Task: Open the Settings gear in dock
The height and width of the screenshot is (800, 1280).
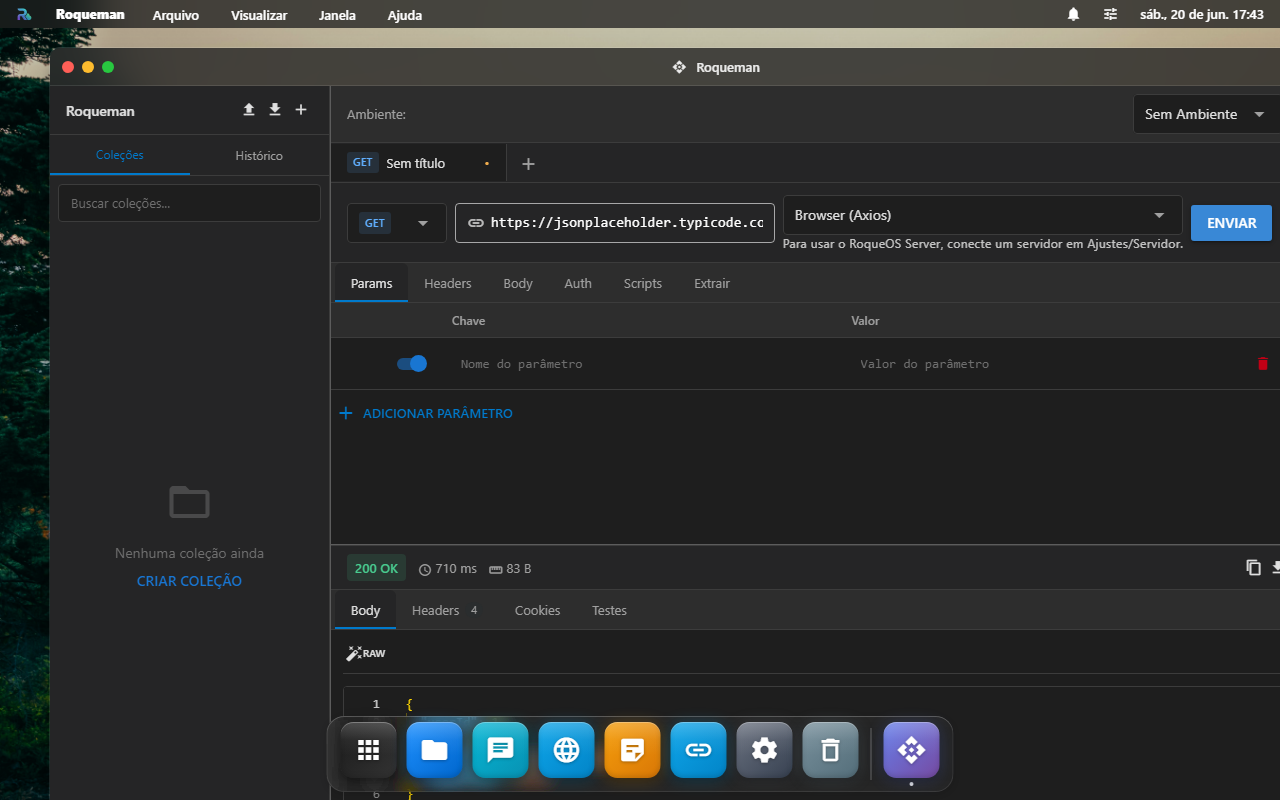Action: pos(765,750)
